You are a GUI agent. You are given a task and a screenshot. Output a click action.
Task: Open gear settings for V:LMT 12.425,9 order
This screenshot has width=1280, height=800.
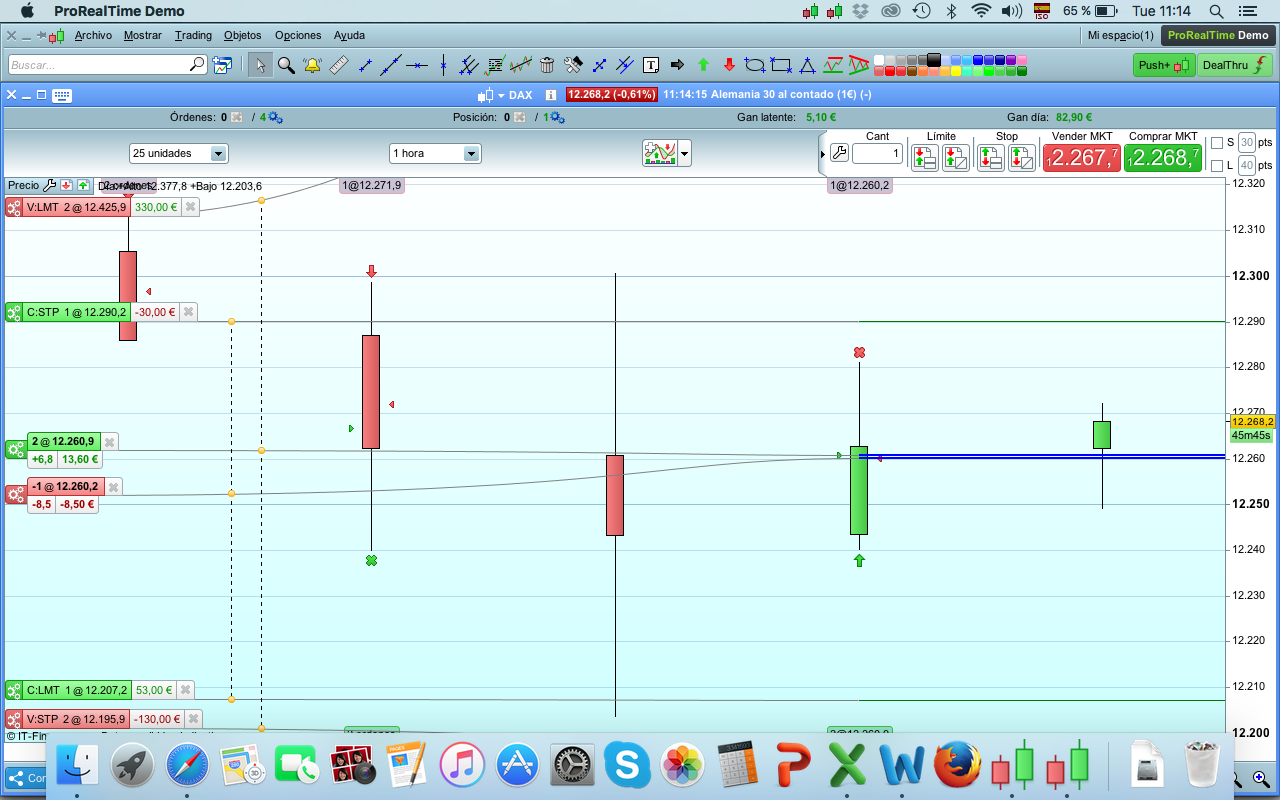coord(14,207)
